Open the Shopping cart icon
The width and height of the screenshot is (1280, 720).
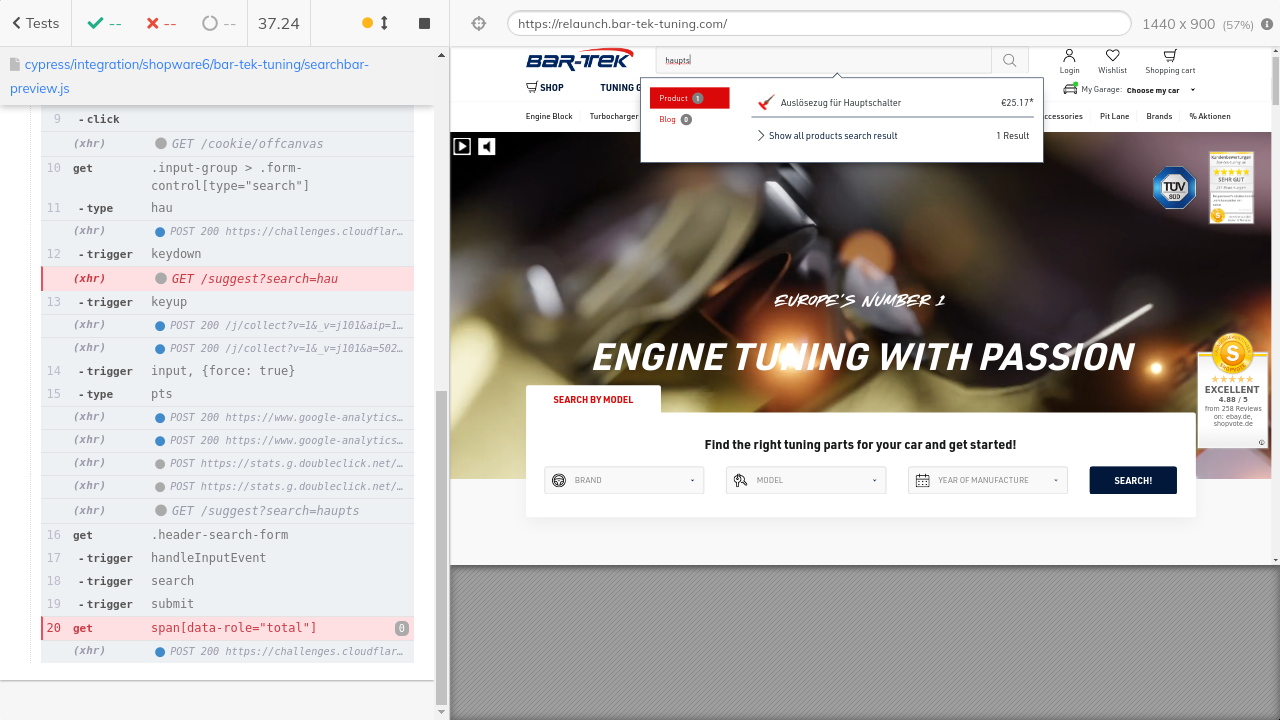(1170, 56)
